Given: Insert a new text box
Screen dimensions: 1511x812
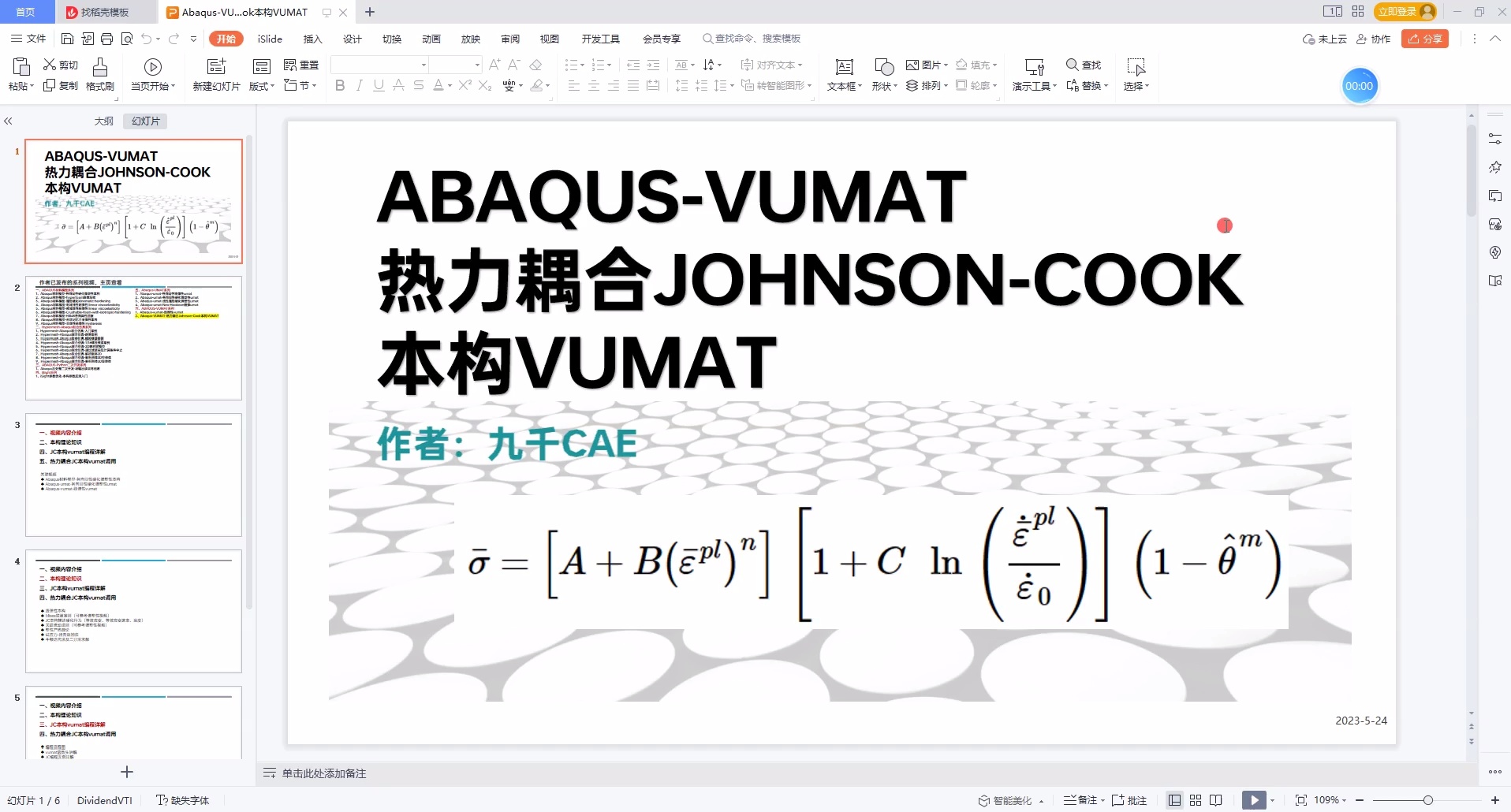Looking at the screenshot, I should (x=843, y=75).
